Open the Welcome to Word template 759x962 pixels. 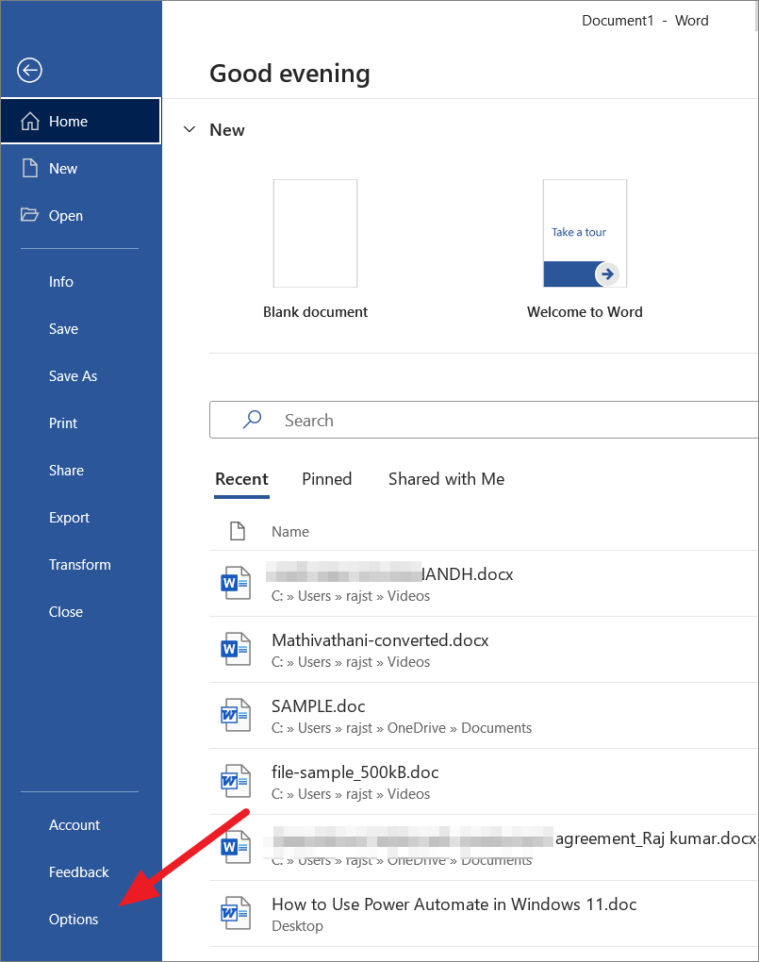tap(585, 233)
